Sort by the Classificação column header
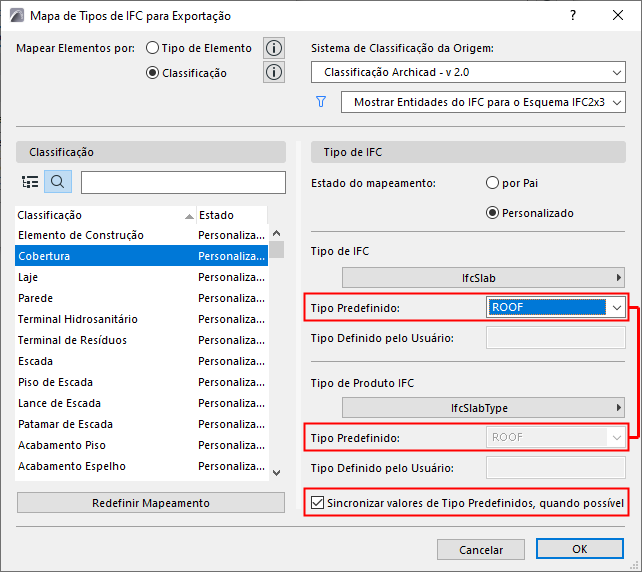The width and height of the screenshot is (642, 572). point(105,215)
